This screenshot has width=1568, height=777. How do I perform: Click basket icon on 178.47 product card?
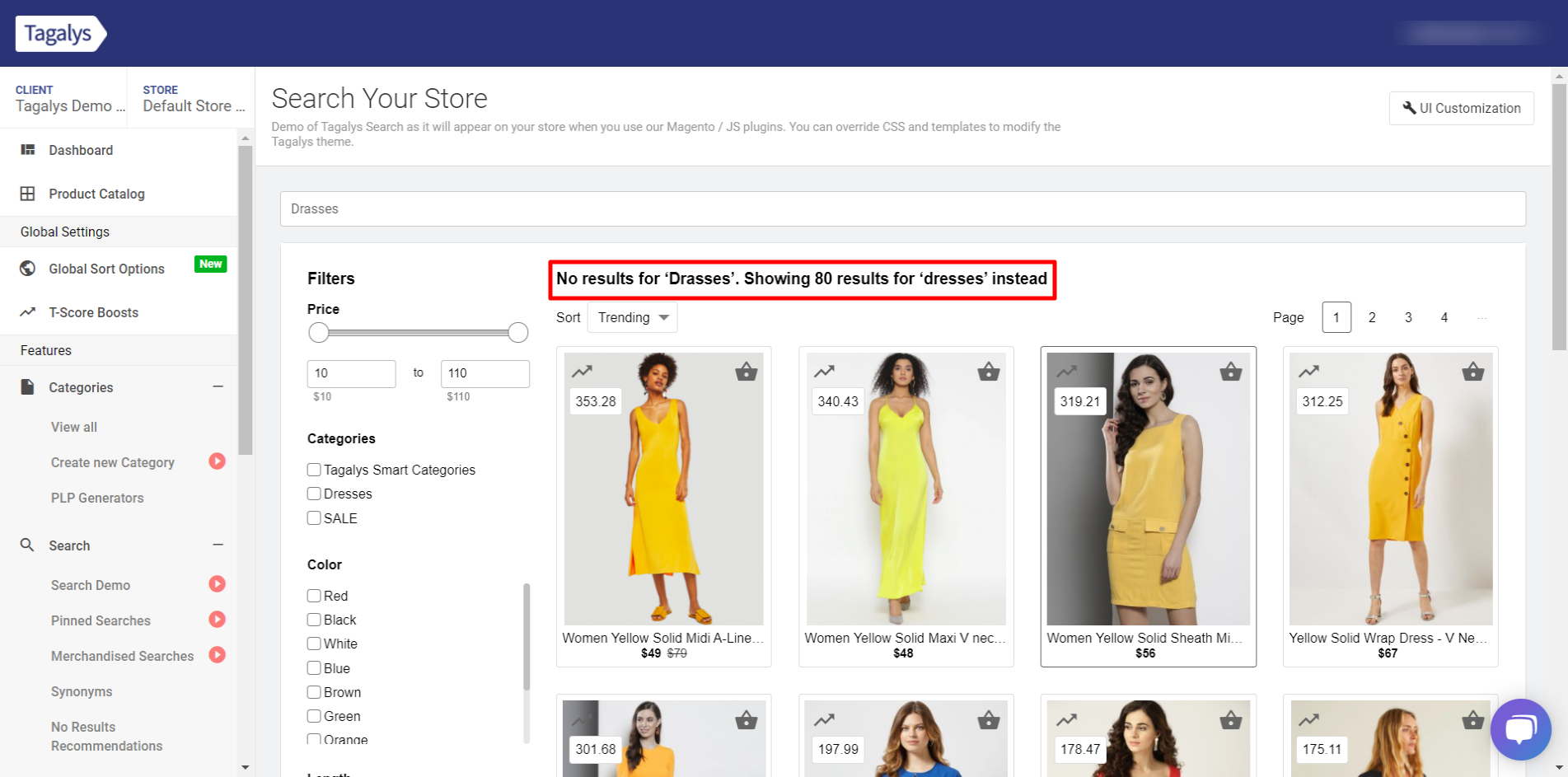[x=1231, y=720]
